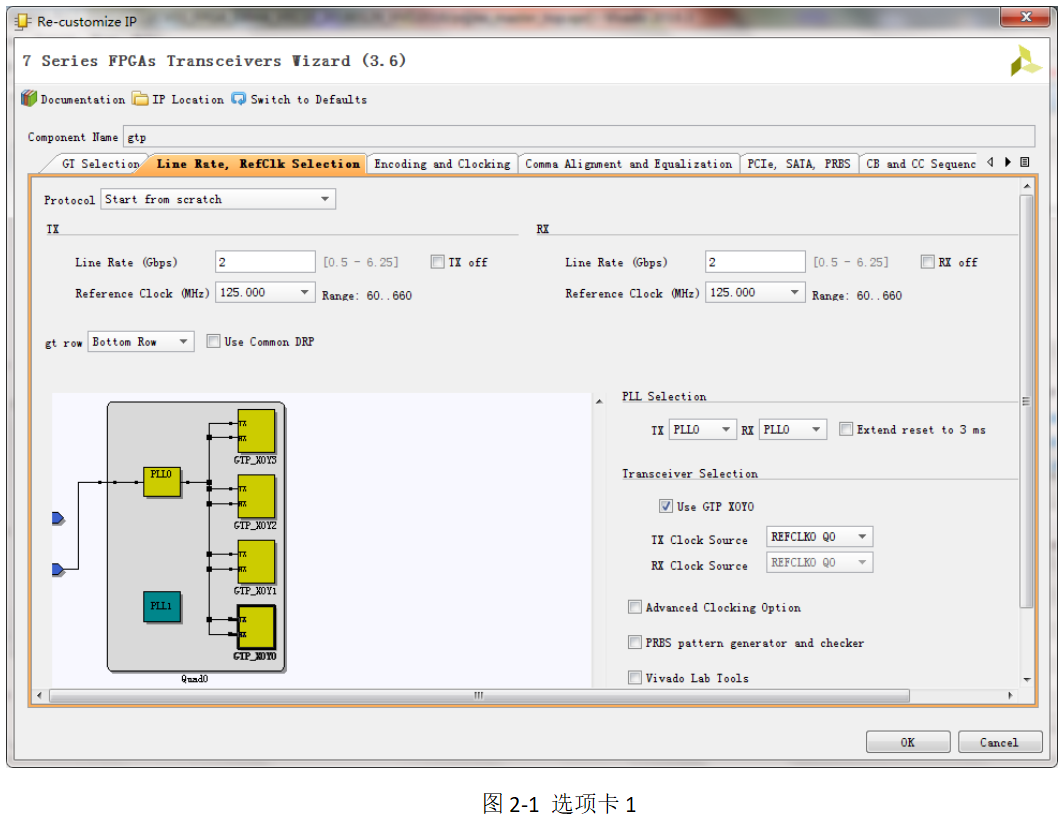Toggle the TX off checkbox
Viewport: 1062px width, 820px height.
(x=438, y=262)
